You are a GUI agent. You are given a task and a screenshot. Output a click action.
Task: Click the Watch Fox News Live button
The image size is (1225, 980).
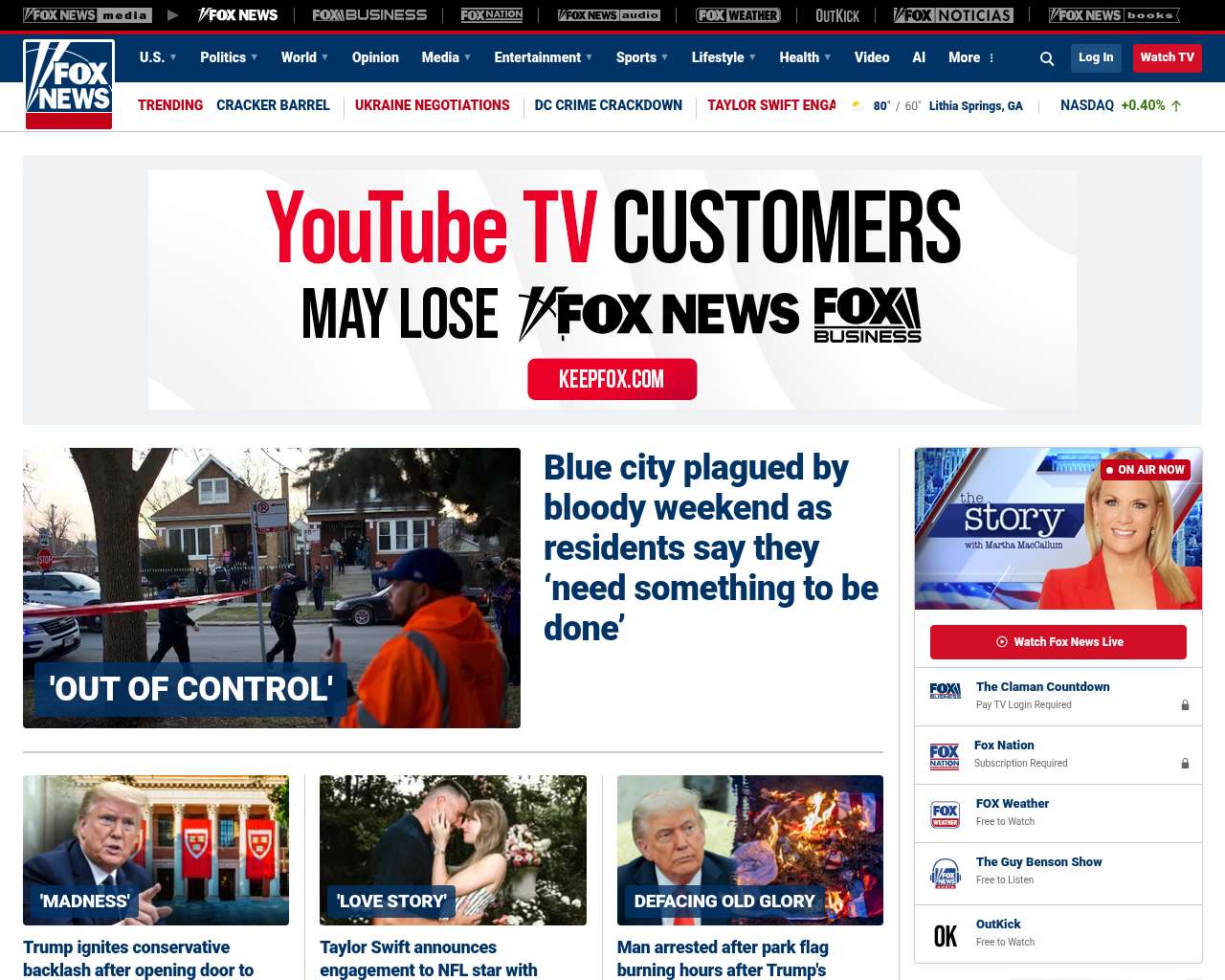(x=1058, y=642)
